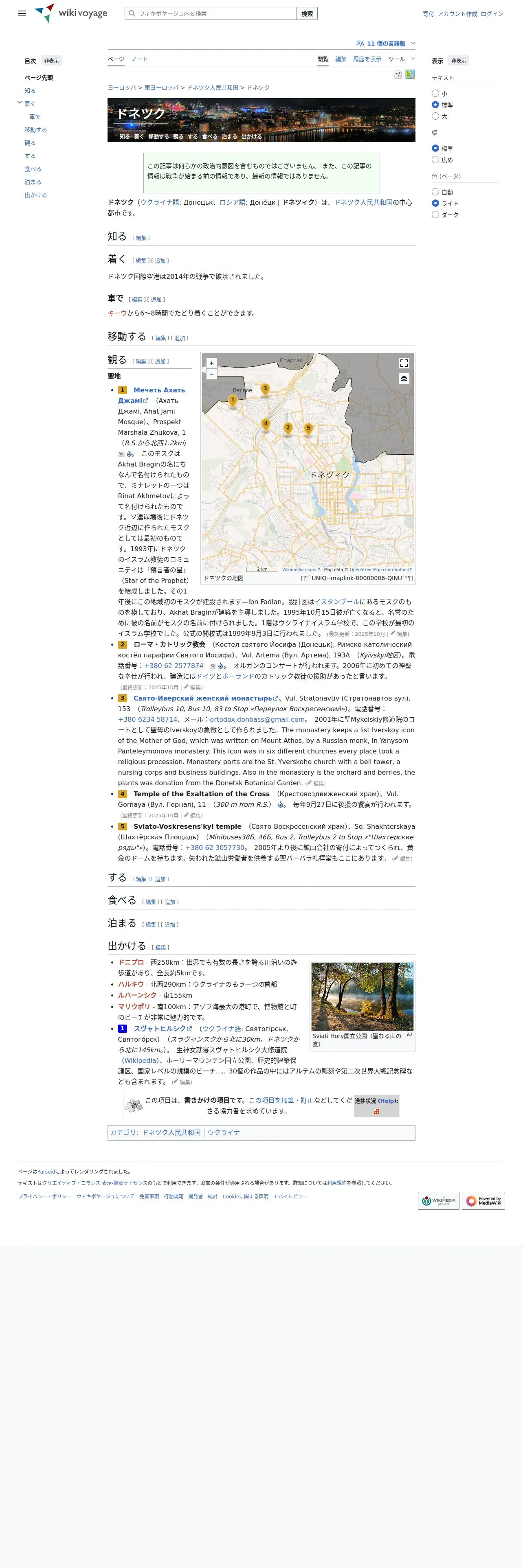Click the blue badge 1 for スヴャトヒルシク
Viewport: 523px width, 1568px height.
point(122,1029)
